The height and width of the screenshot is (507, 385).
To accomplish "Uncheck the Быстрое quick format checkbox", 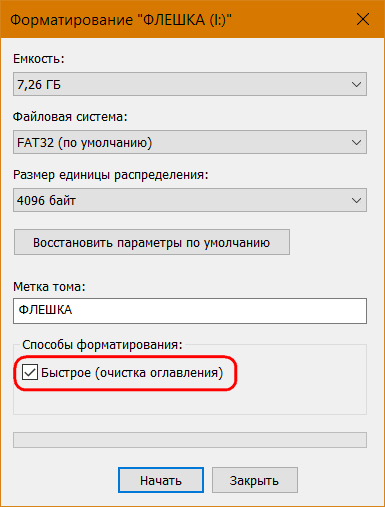I will [x=30, y=372].
